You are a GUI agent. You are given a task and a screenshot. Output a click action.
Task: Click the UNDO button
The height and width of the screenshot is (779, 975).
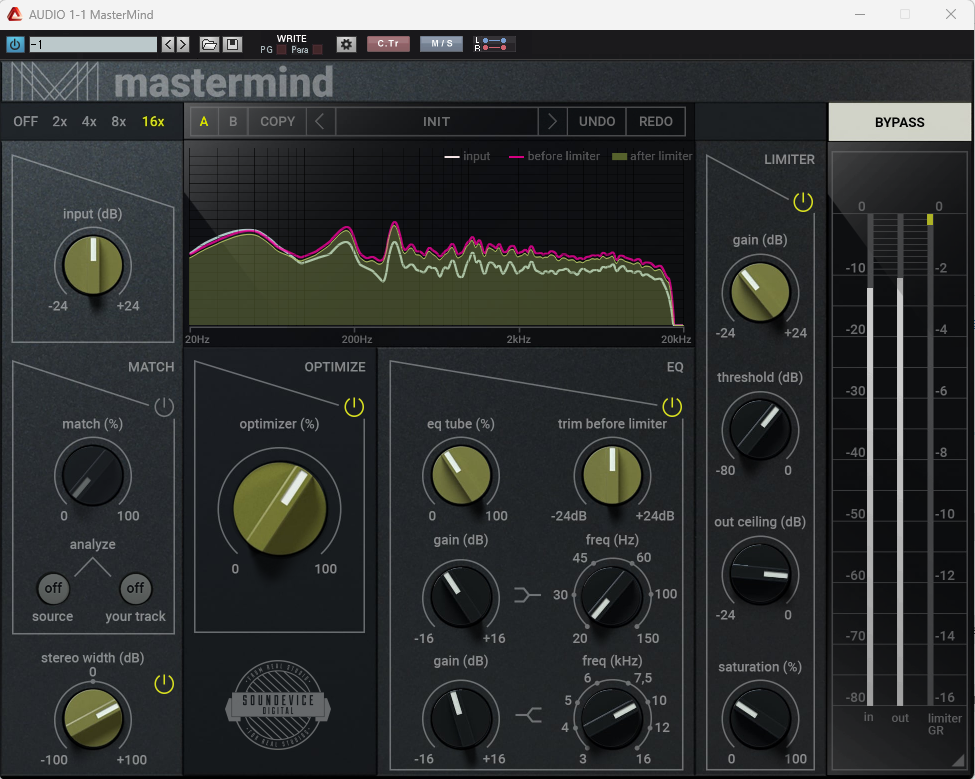[597, 121]
